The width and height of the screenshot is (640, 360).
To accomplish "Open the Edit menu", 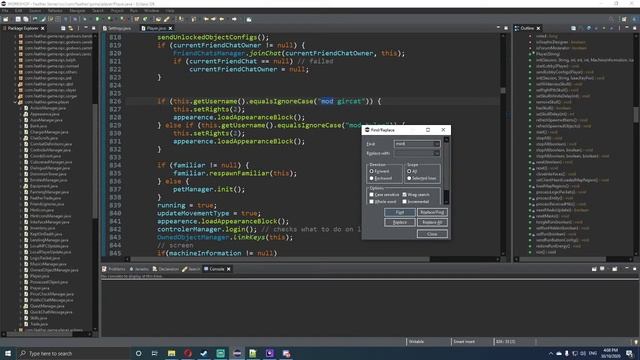I will [x=18, y=11].
